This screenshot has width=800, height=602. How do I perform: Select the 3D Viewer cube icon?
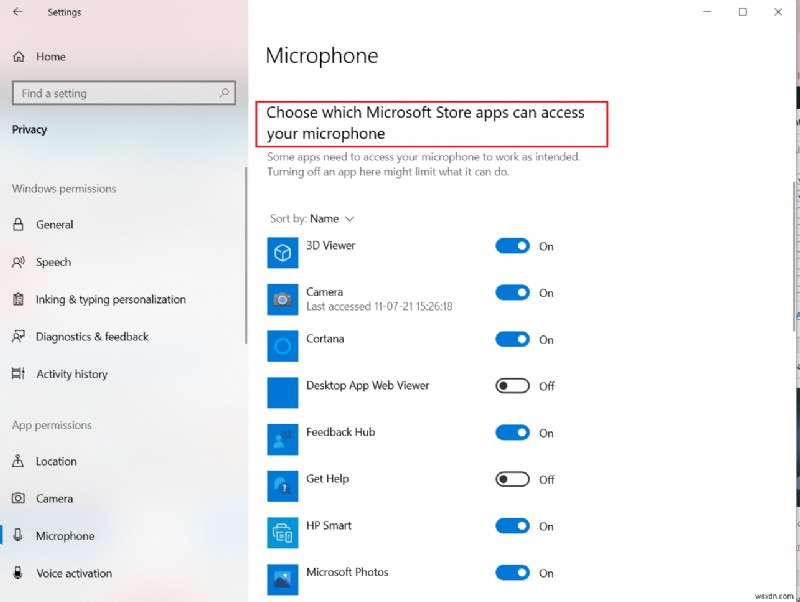[282, 252]
